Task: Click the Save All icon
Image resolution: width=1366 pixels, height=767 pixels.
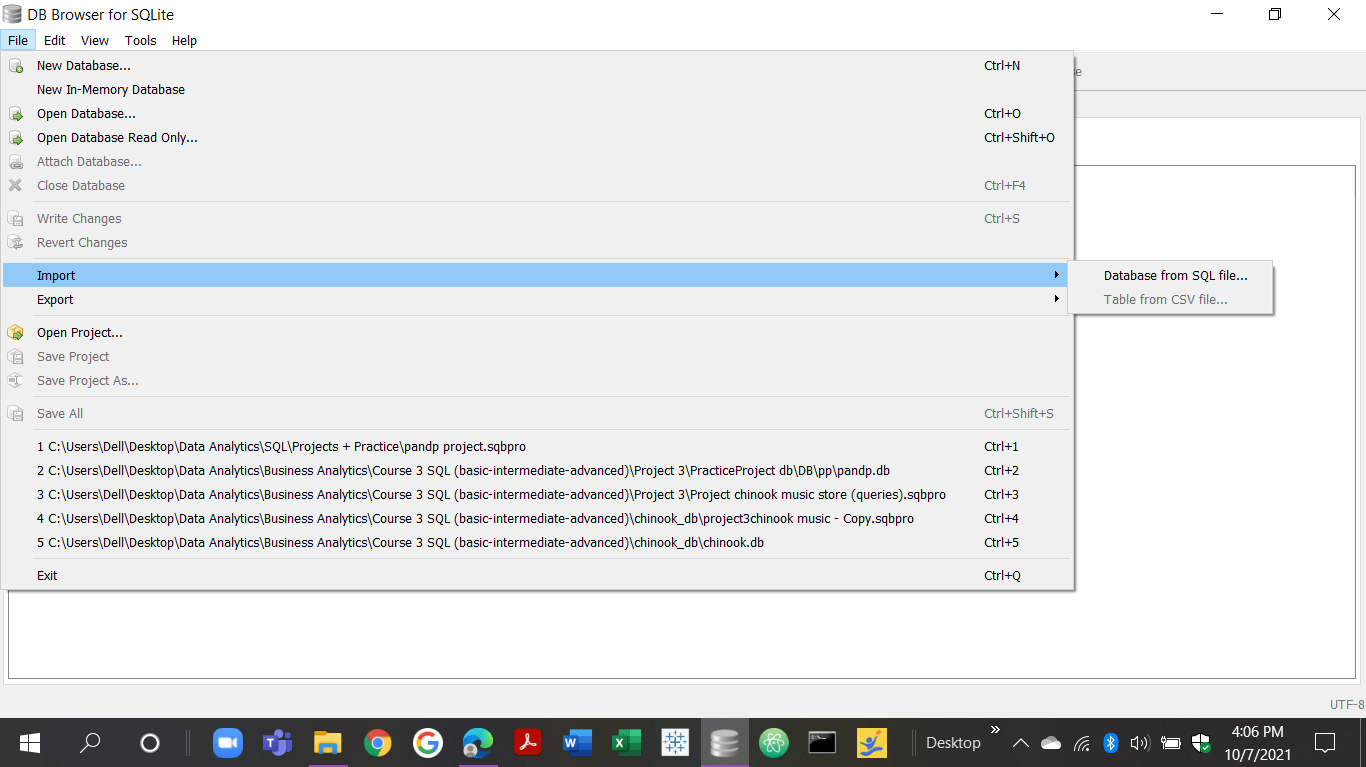Action: (x=16, y=413)
